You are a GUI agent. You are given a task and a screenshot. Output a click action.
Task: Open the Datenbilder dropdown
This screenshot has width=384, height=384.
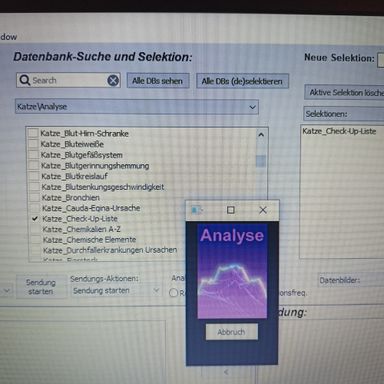pyautogui.click(x=350, y=280)
